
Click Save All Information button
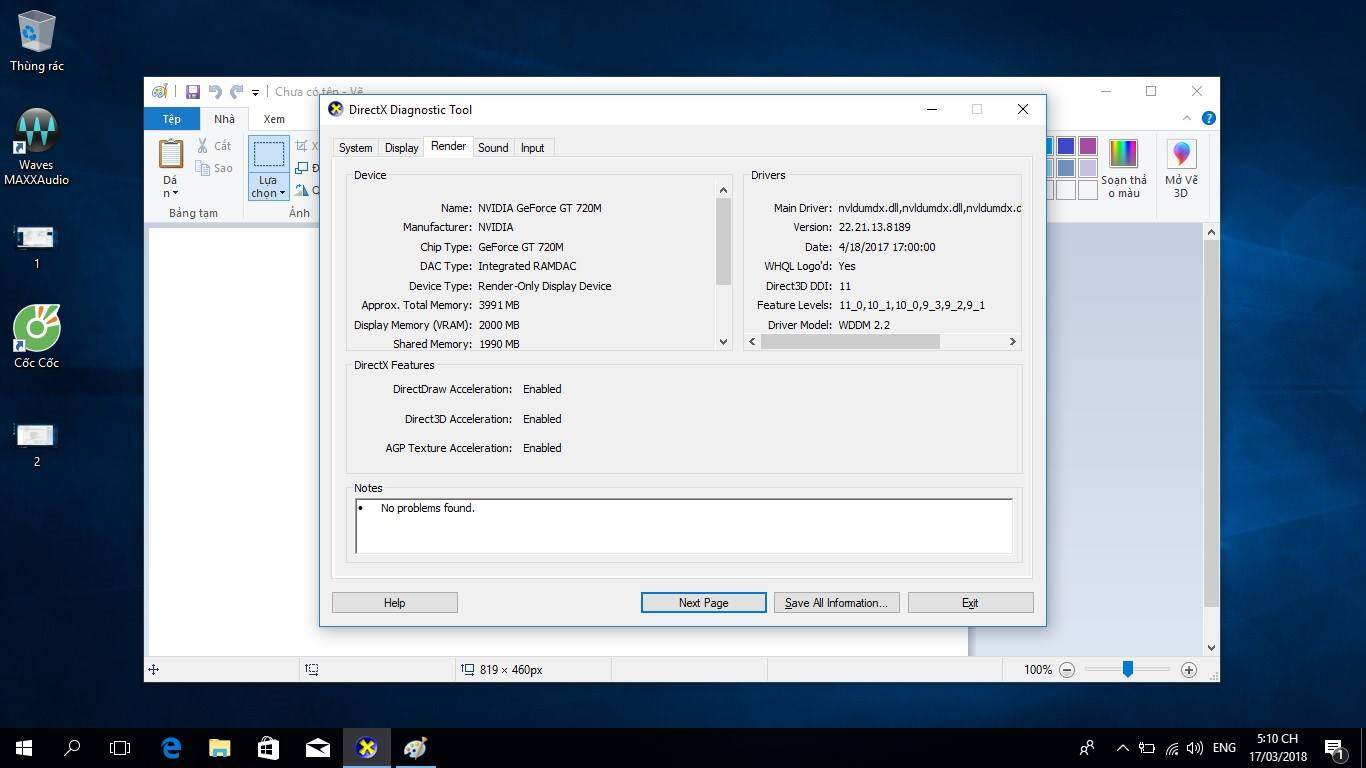click(x=836, y=603)
